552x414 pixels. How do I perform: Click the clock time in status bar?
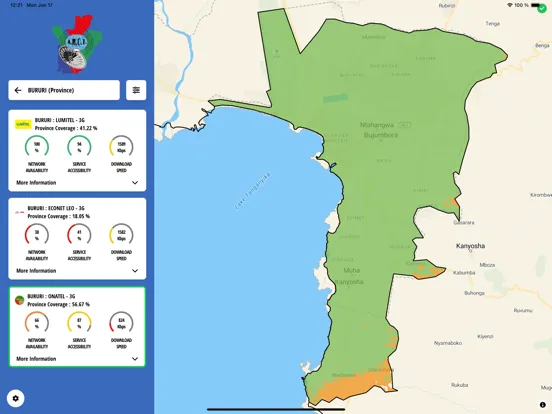pos(16,5)
